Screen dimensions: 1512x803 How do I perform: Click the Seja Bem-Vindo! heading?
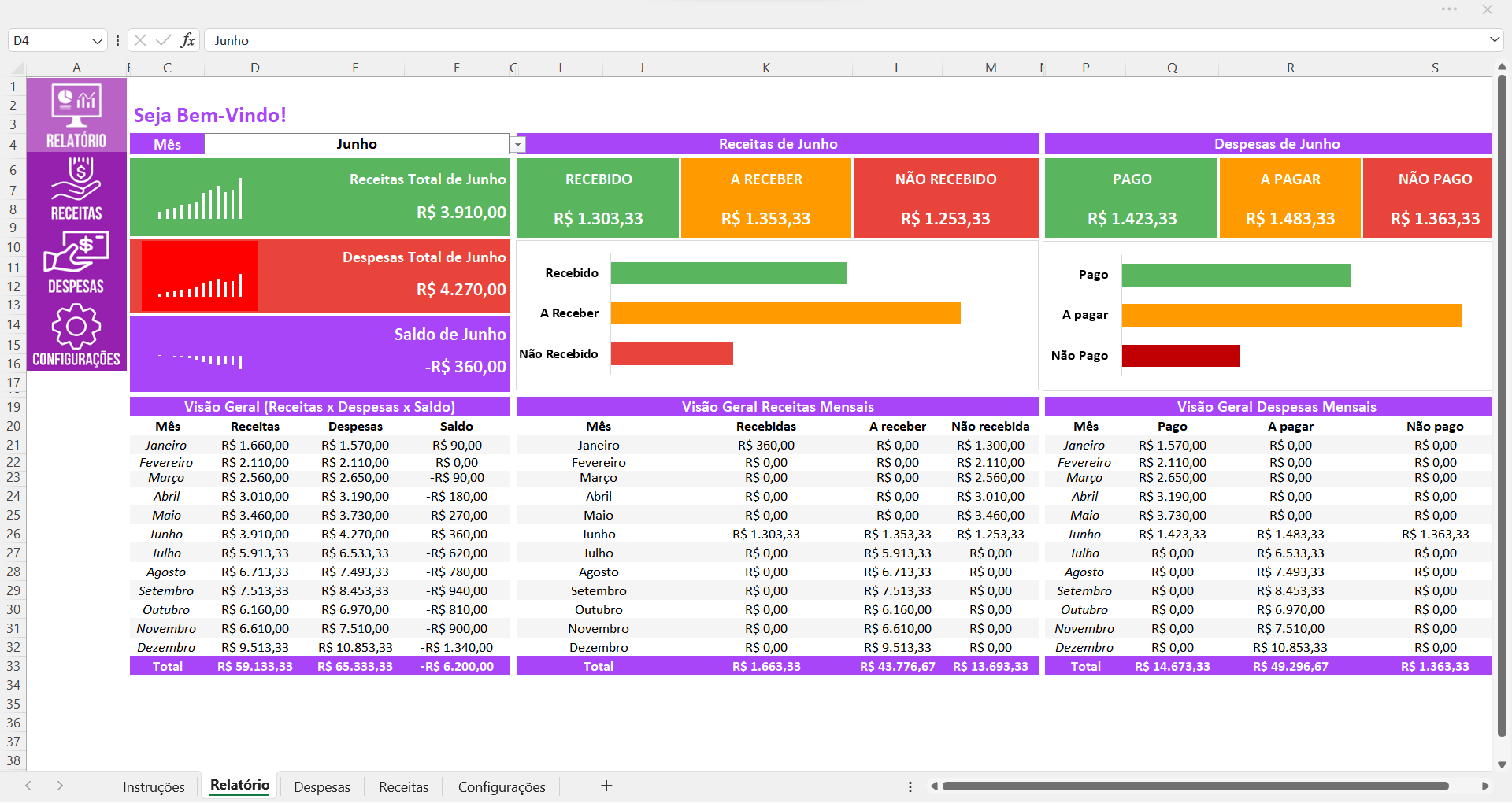(210, 115)
